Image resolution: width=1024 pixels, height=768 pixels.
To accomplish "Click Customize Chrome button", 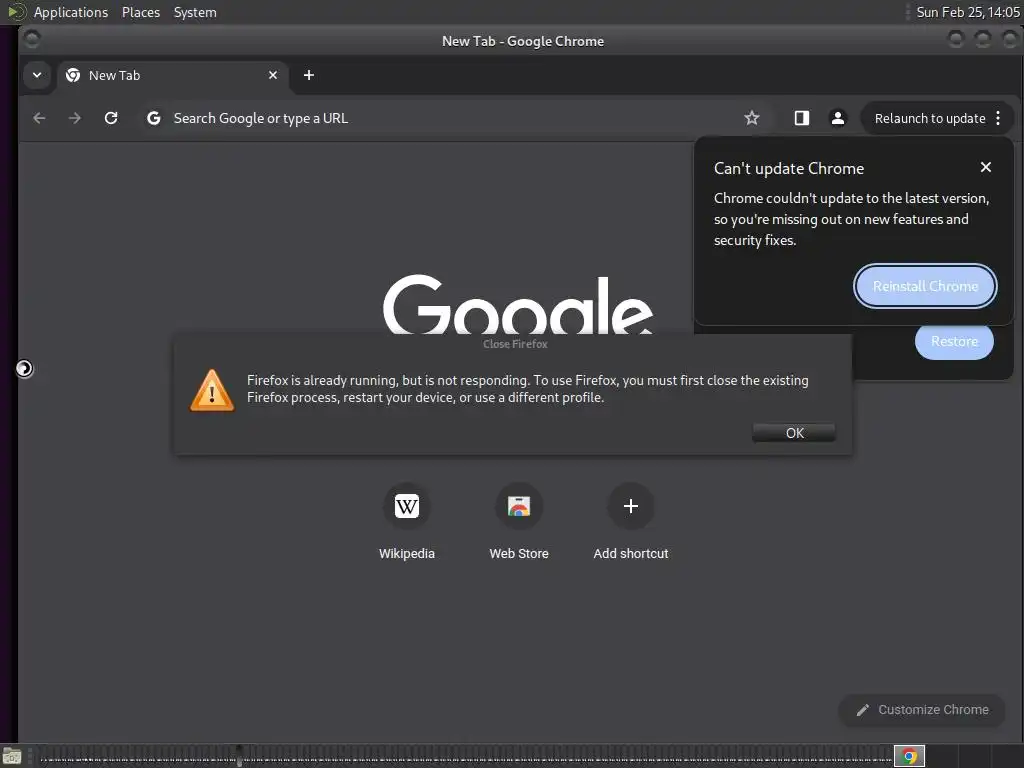I will tap(922, 710).
